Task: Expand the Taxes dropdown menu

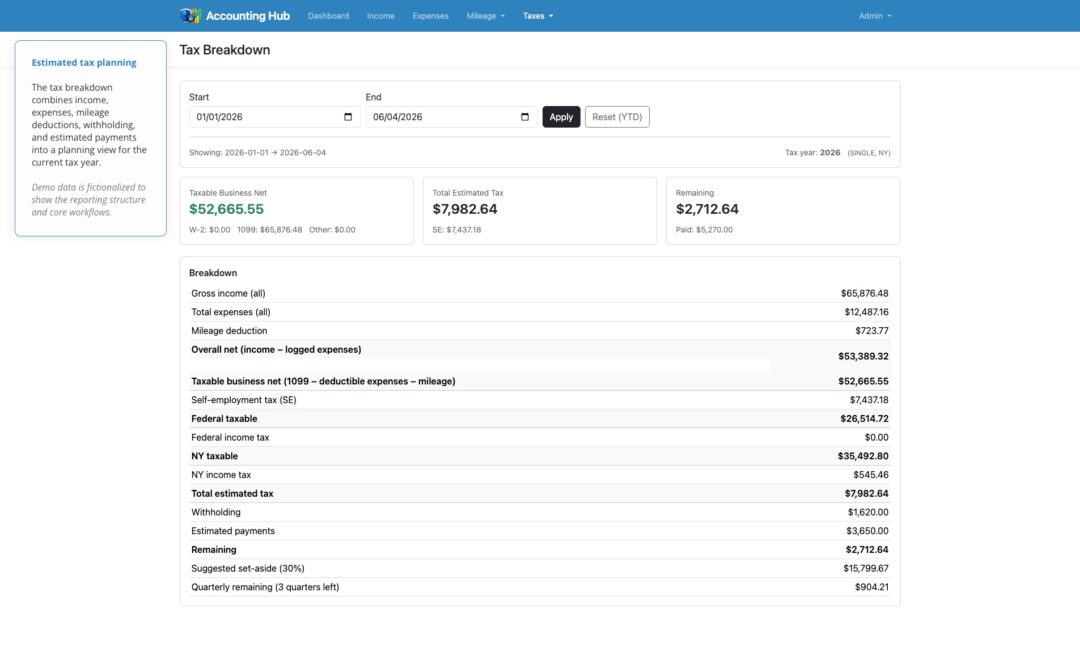Action: [x=538, y=16]
